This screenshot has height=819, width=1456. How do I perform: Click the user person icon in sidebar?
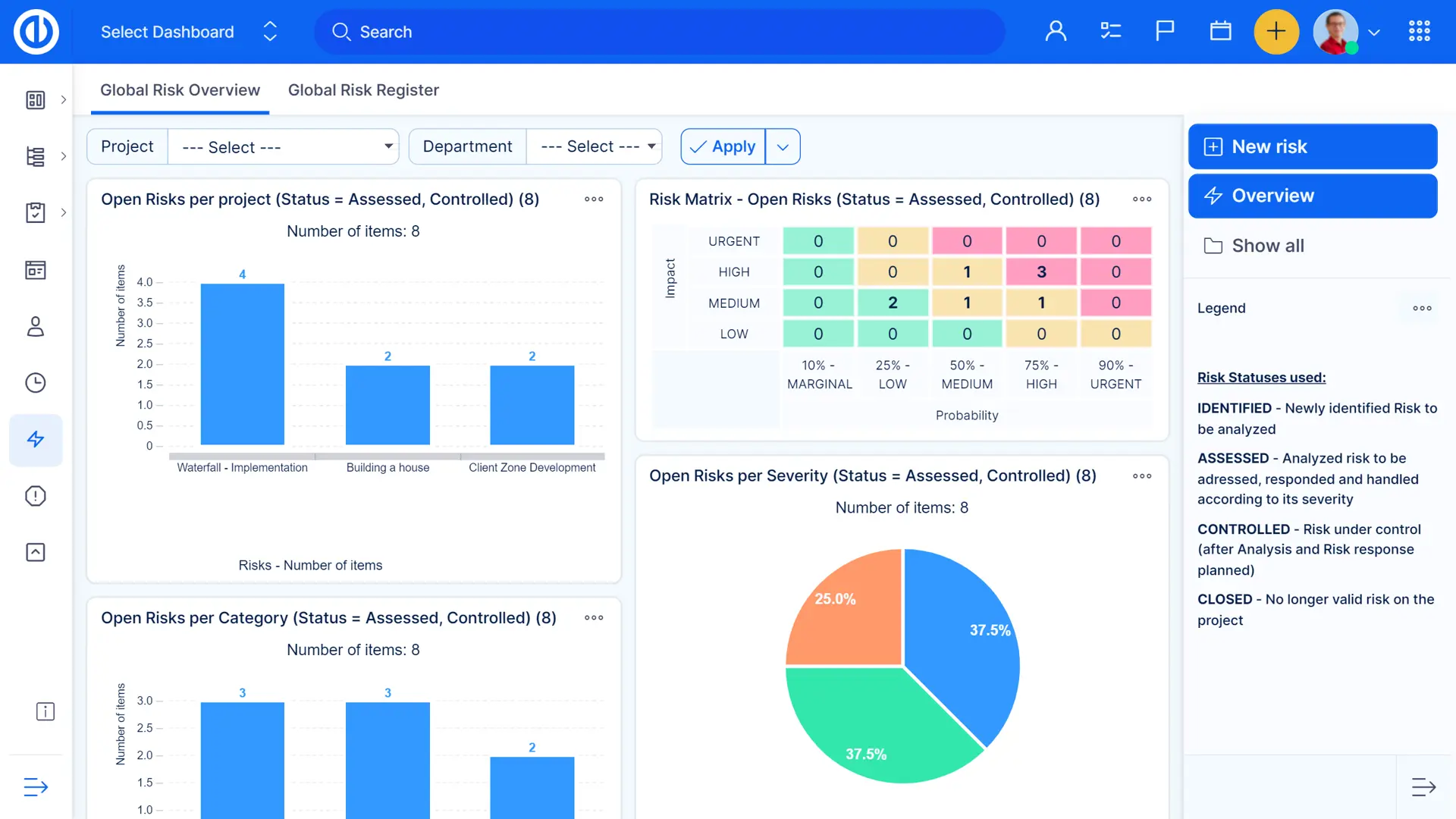36,327
